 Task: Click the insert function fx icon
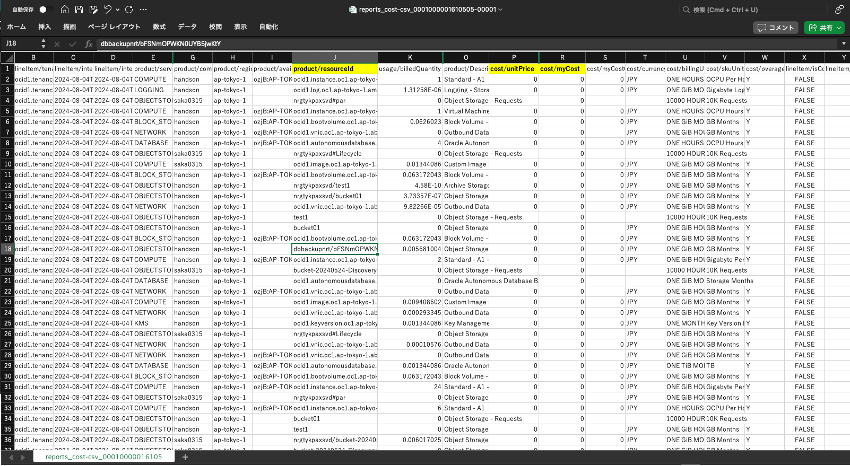(x=89, y=44)
